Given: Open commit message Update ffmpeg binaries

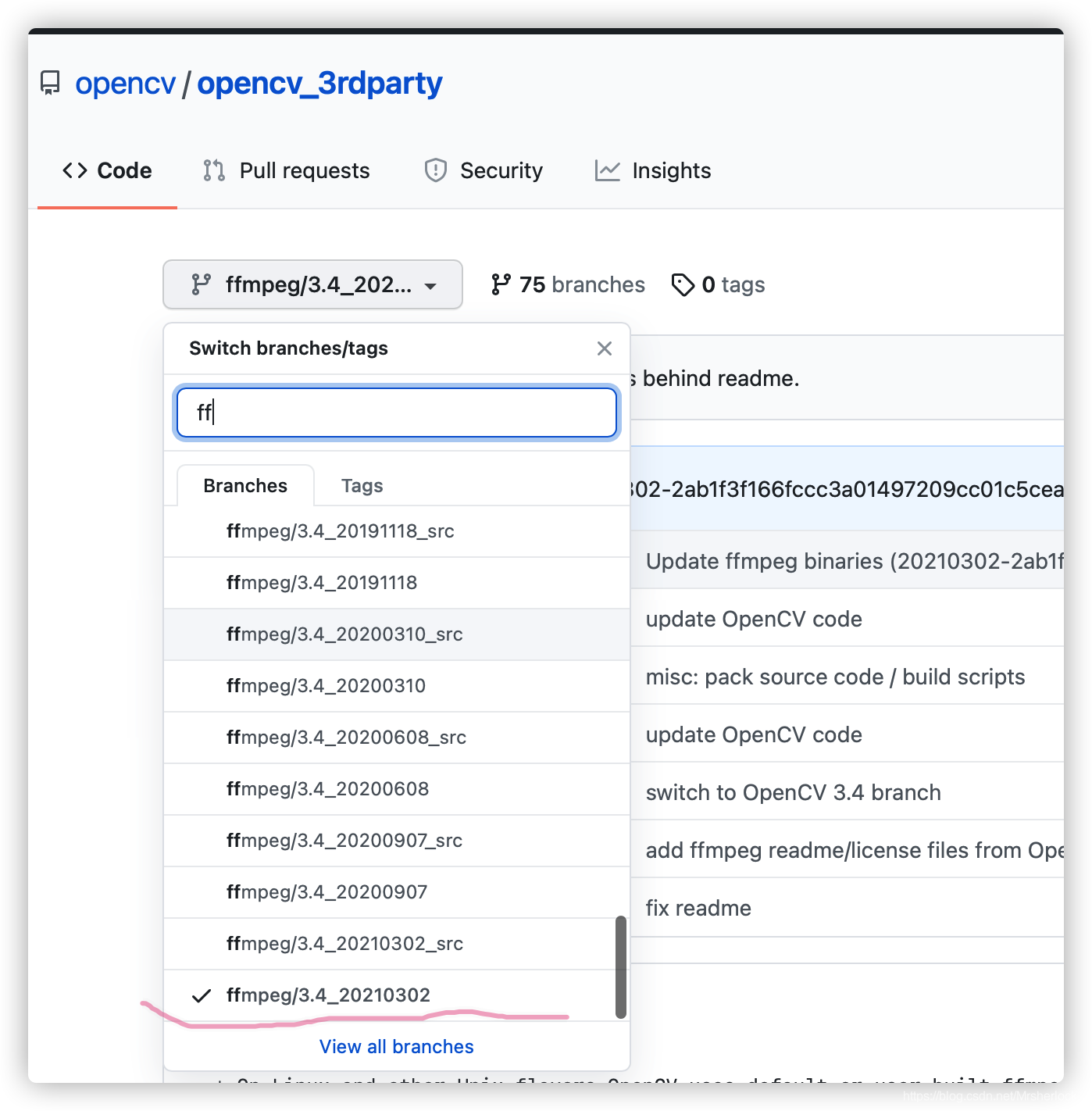Looking at the screenshot, I should pyautogui.click(x=855, y=561).
